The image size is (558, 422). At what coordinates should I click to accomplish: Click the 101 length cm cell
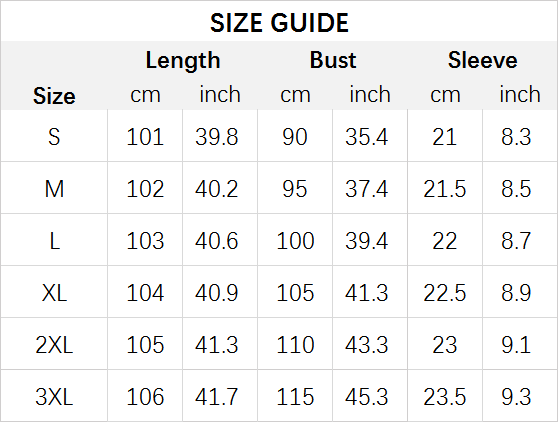[x=145, y=137]
